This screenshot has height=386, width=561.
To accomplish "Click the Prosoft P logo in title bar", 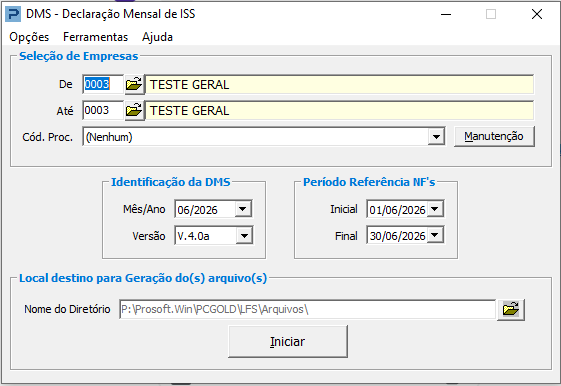I will (13, 14).
